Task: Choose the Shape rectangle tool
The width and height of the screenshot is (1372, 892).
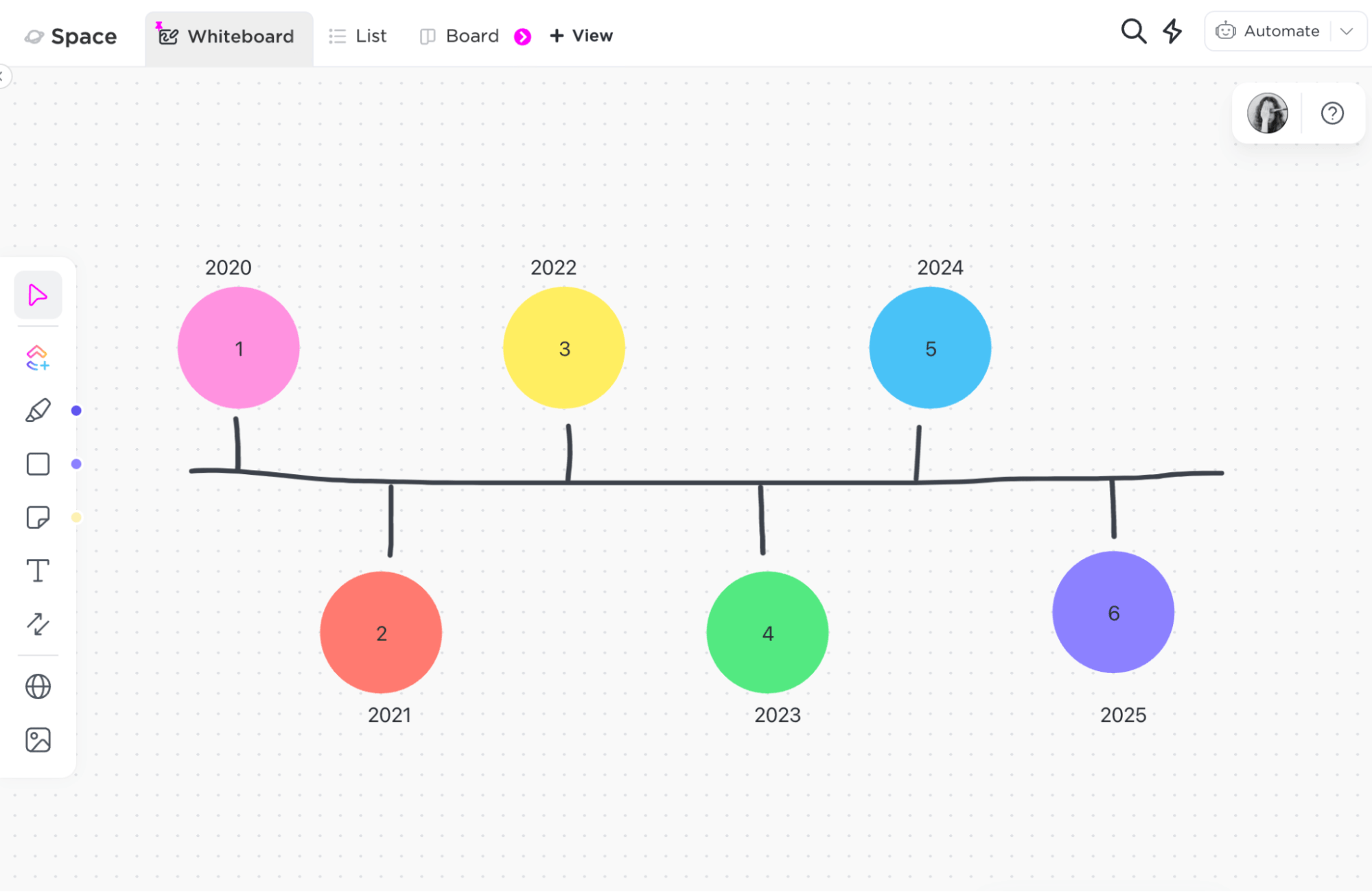Action: point(38,464)
